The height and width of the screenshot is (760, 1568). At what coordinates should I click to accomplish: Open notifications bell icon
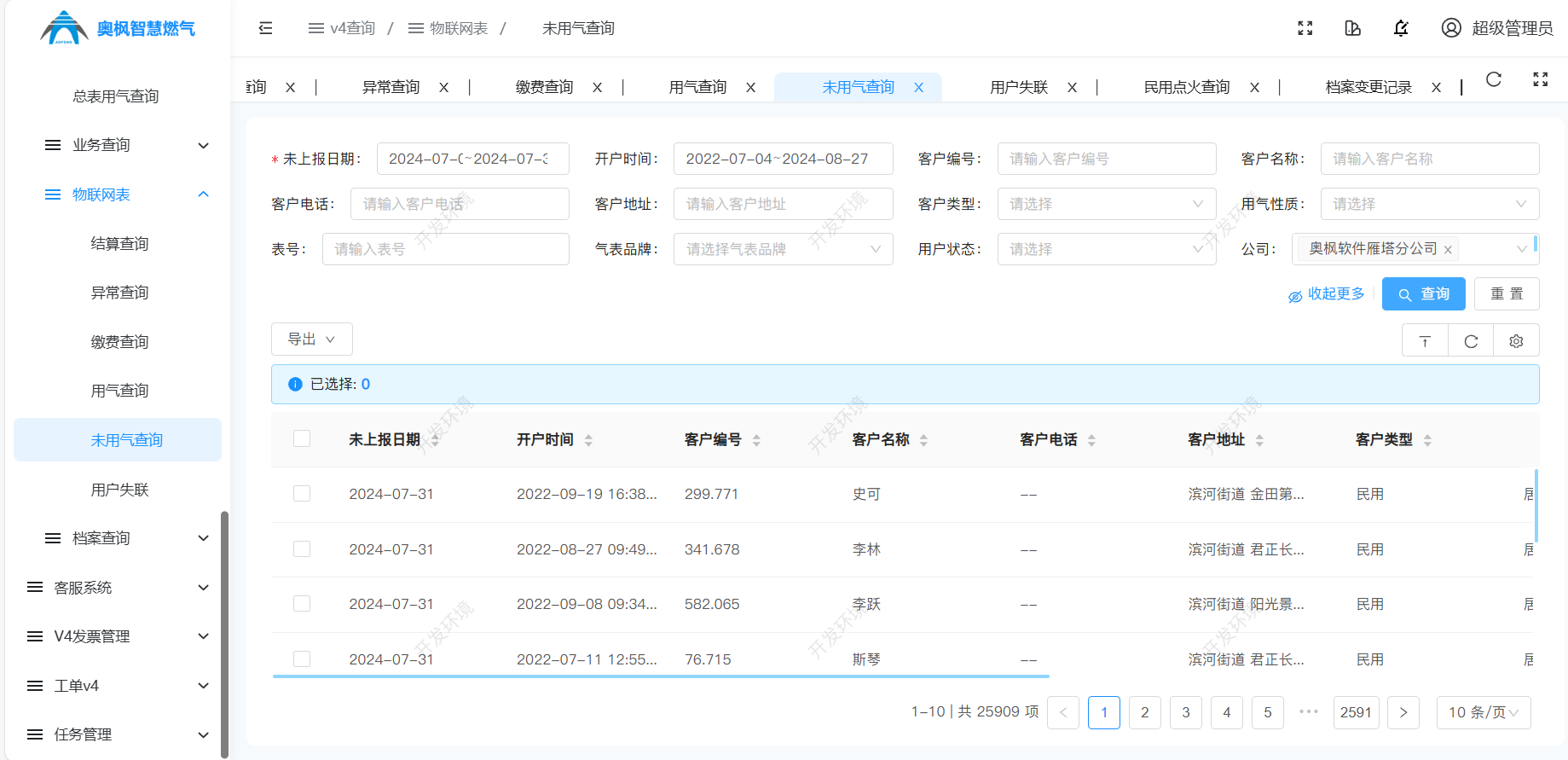click(1400, 28)
